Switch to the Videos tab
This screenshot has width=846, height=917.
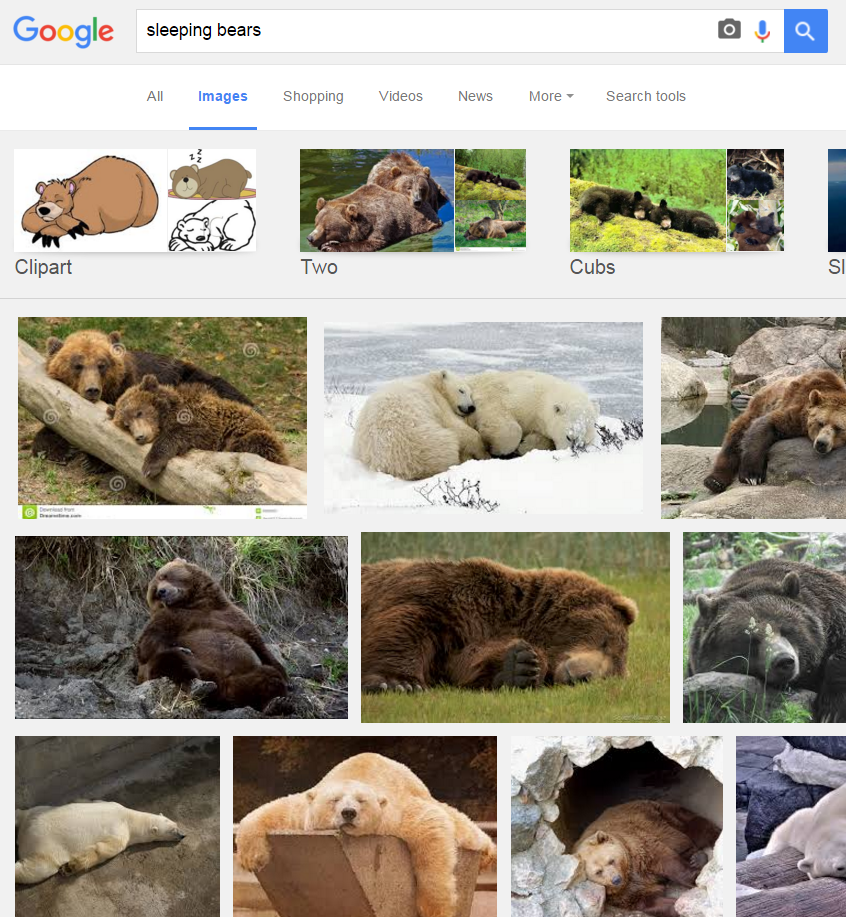pyautogui.click(x=400, y=96)
